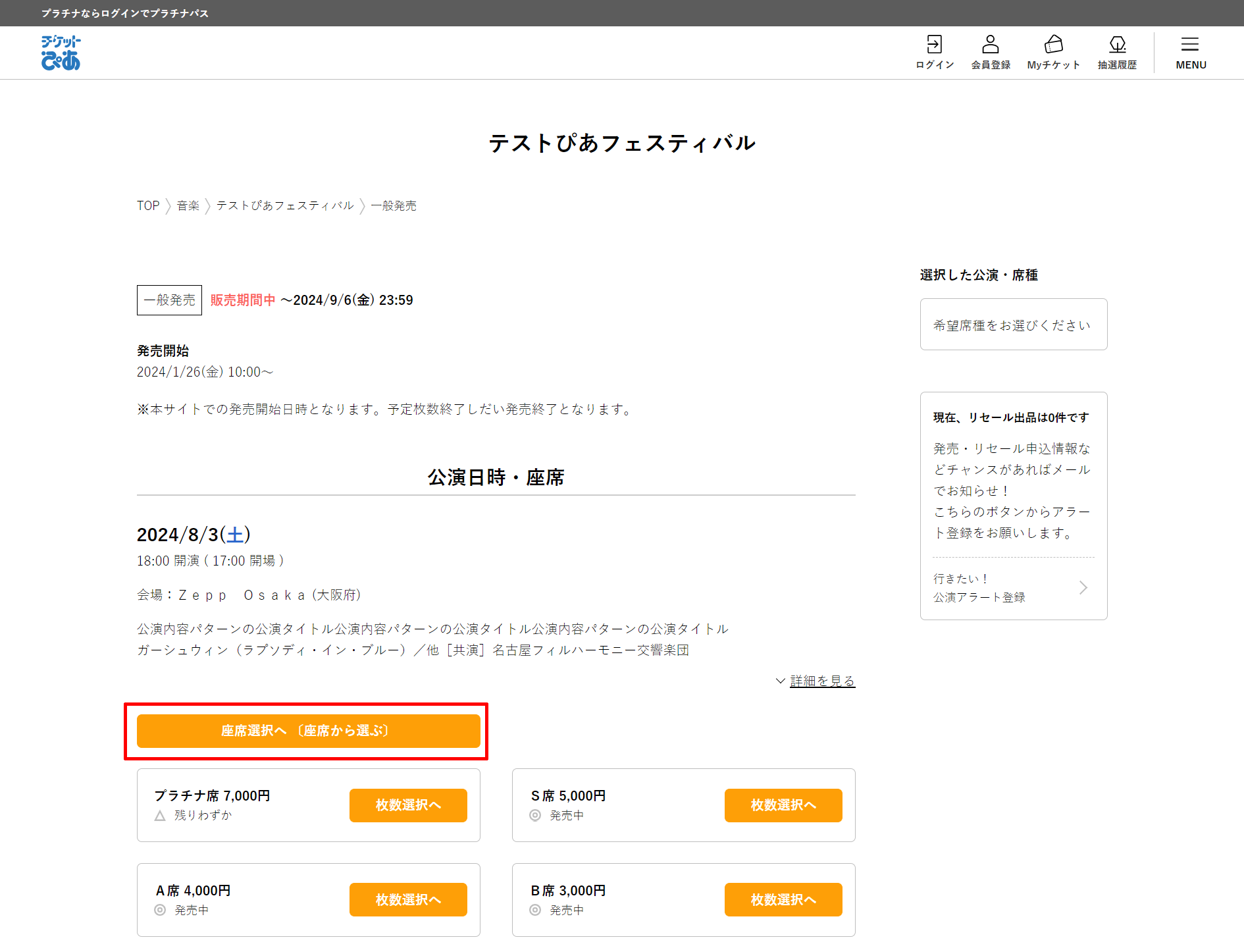Viewport: 1244px width, 952px height.
Task: Open 公演アラート登録 chevron arrow
Action: pos(1083,587)
